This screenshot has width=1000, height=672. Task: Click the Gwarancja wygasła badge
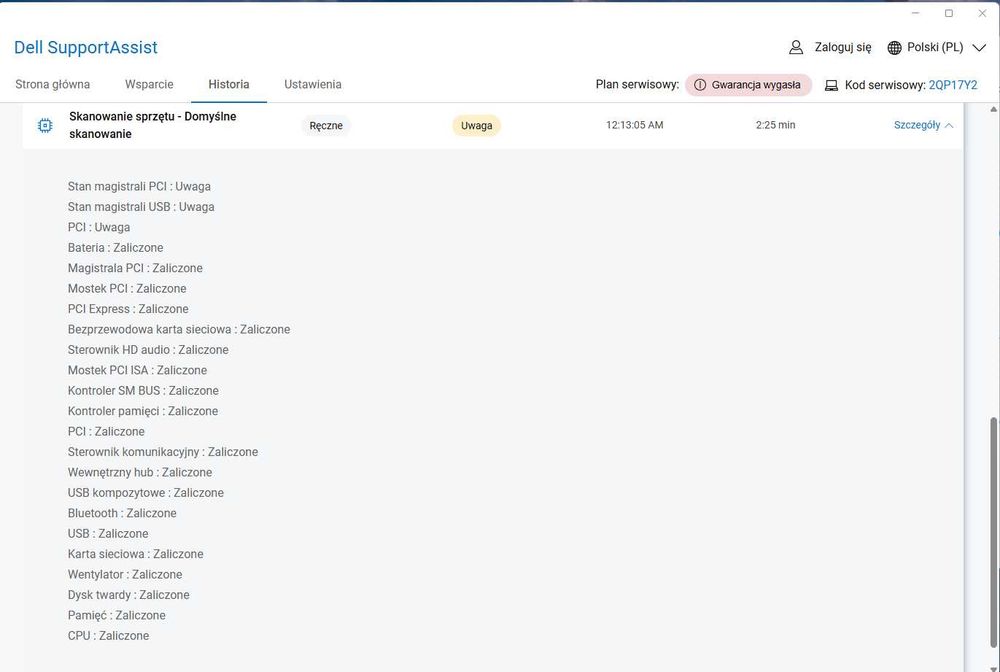748,85
